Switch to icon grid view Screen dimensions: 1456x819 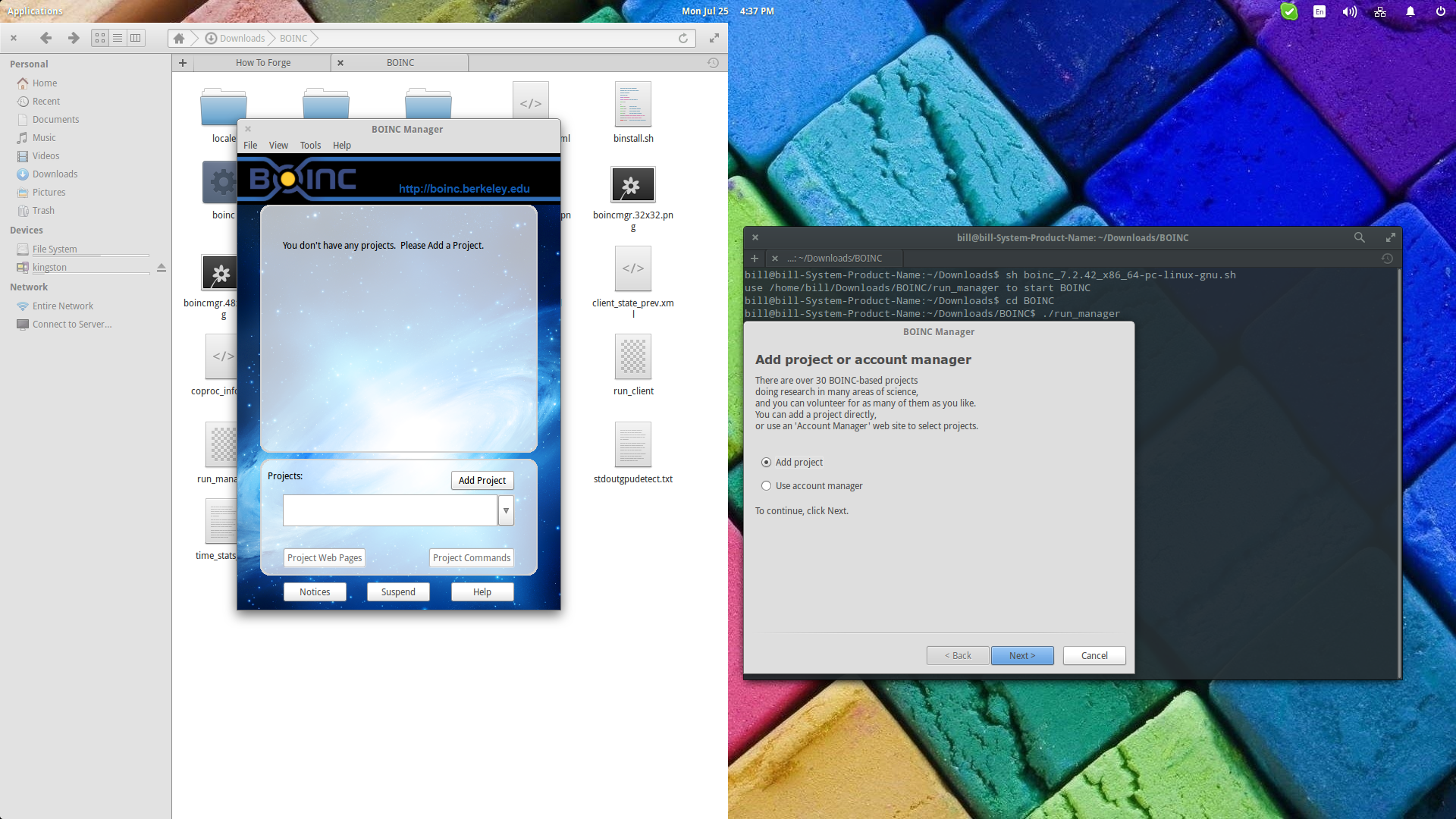[100, 38]
